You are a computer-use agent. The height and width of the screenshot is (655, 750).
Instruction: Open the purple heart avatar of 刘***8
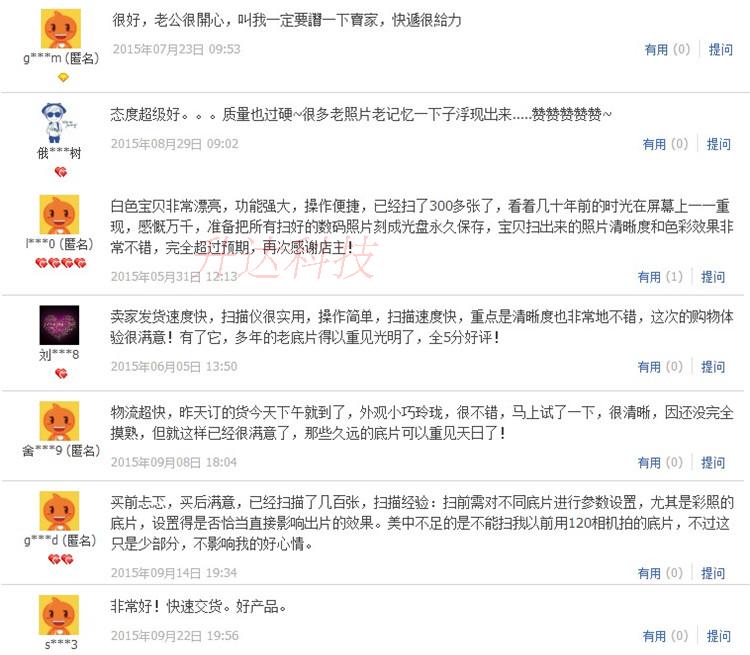(x=59, y=325)
